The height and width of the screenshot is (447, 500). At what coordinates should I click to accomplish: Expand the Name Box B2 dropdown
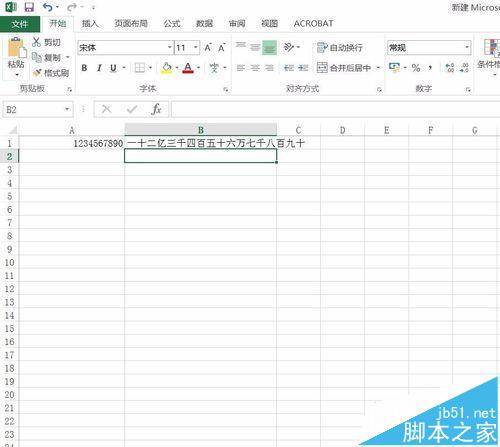pos(67,109)
